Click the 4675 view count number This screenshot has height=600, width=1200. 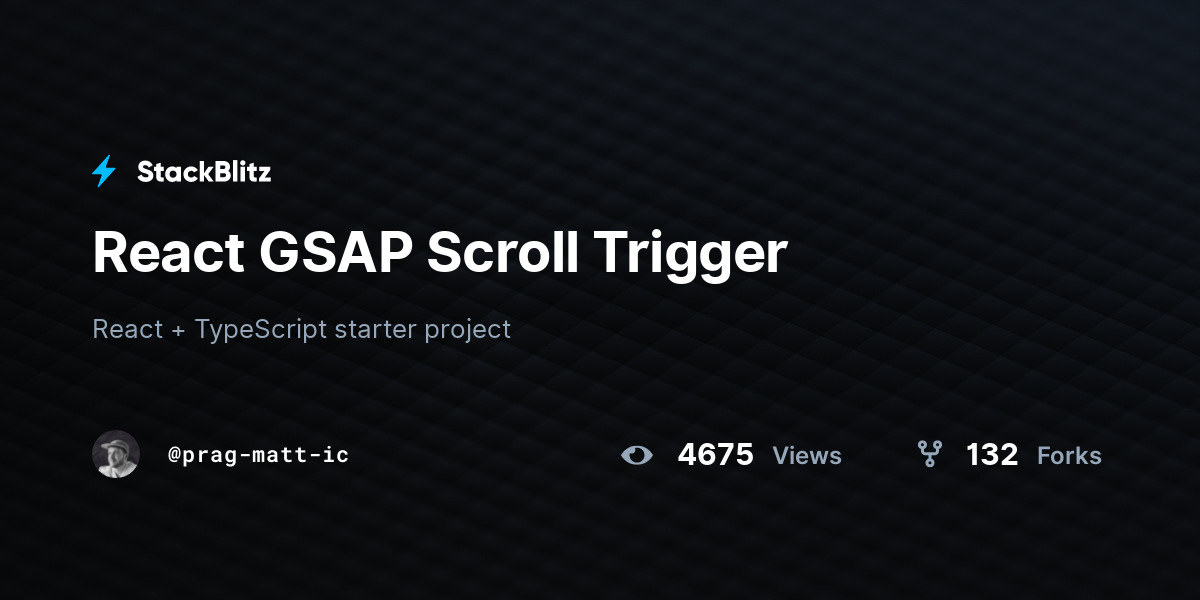[x=716, y=455]
